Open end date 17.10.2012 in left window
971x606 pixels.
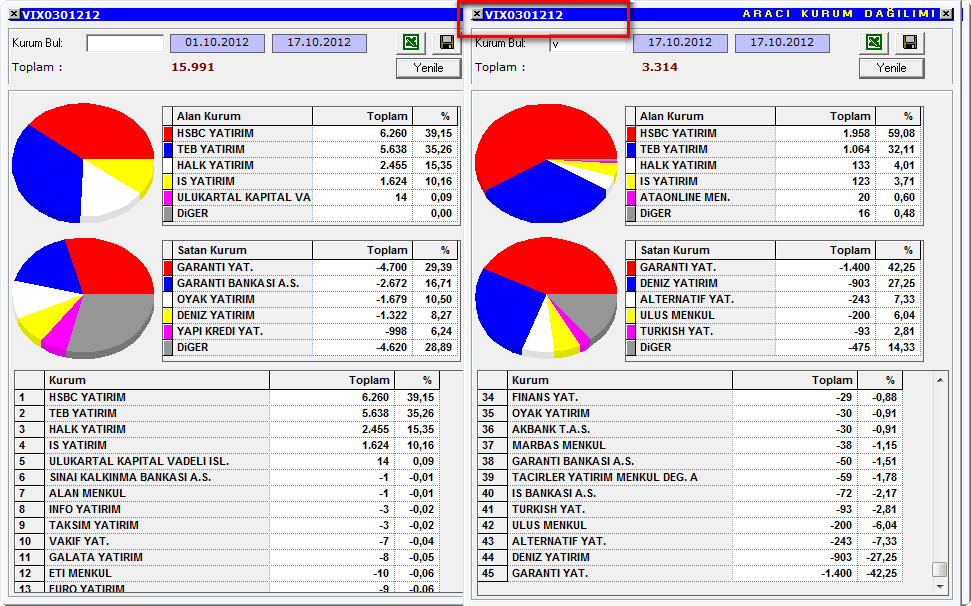tap(319, 43)
